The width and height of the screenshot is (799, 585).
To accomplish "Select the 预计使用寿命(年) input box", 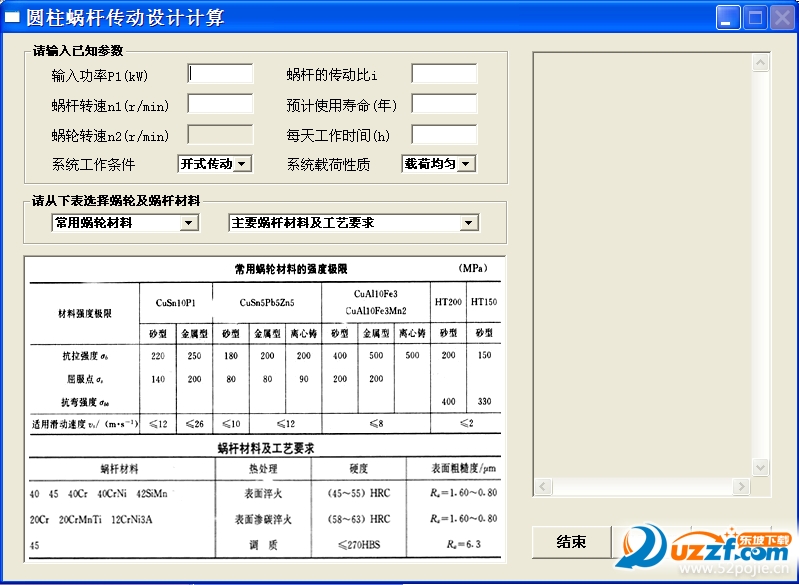I will point(444,104).
